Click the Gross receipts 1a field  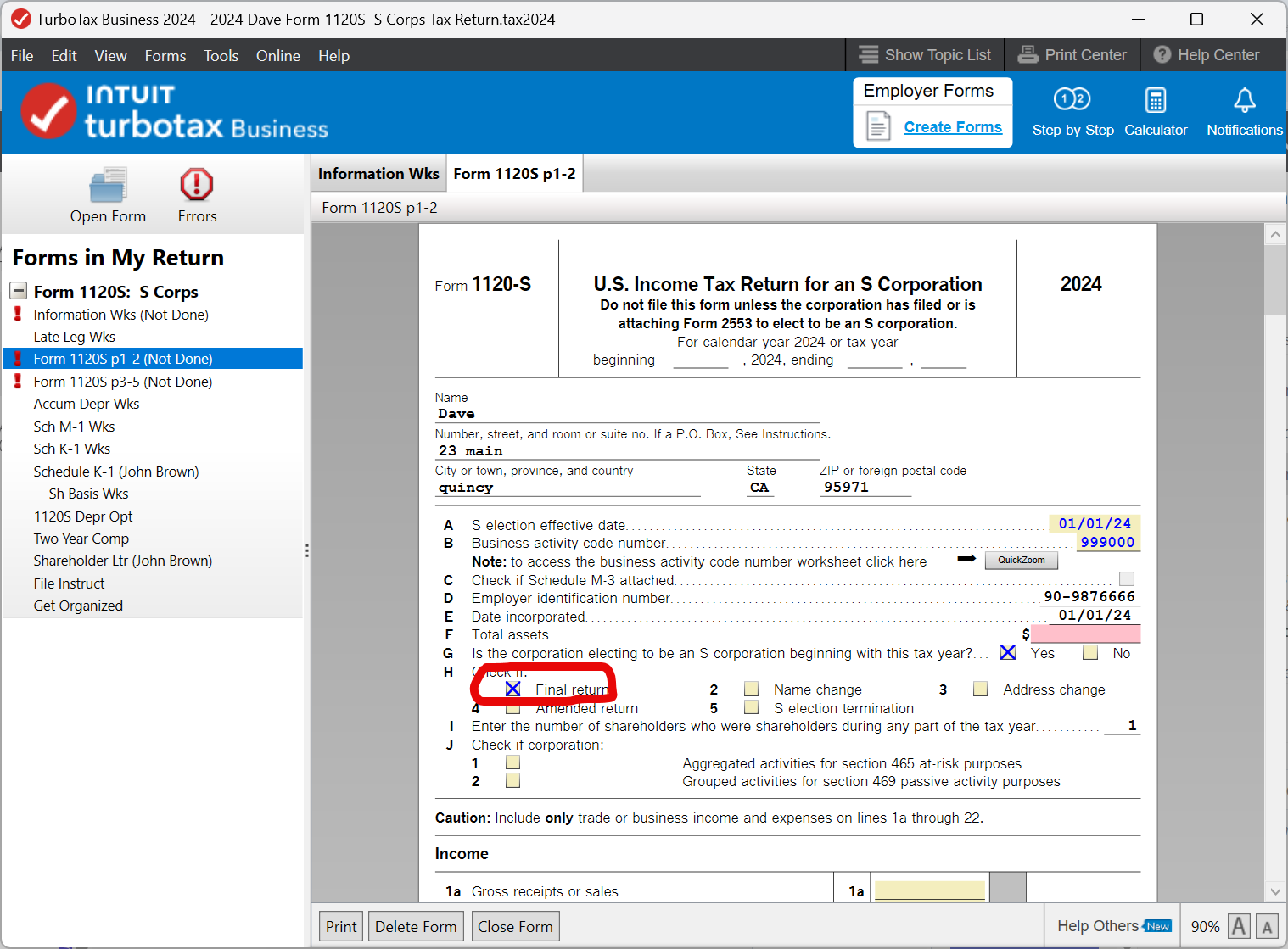coord(930,890)
